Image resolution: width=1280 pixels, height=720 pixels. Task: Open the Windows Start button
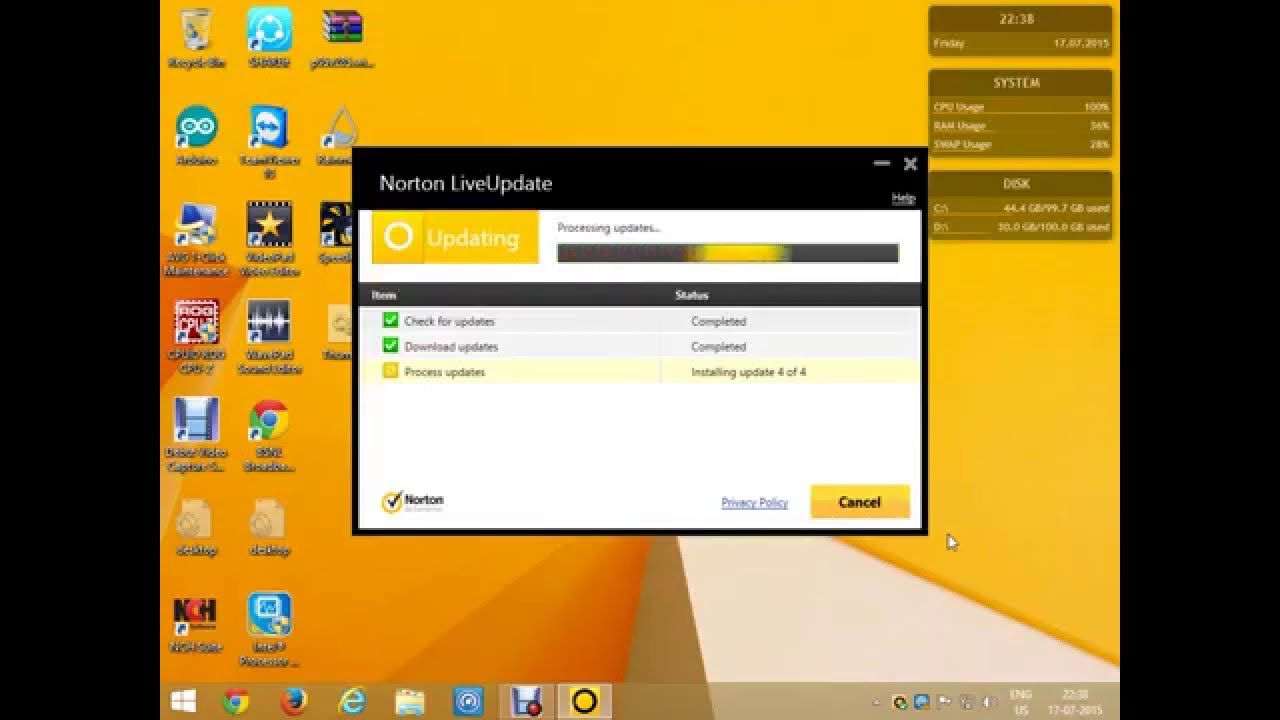(183, 701)
